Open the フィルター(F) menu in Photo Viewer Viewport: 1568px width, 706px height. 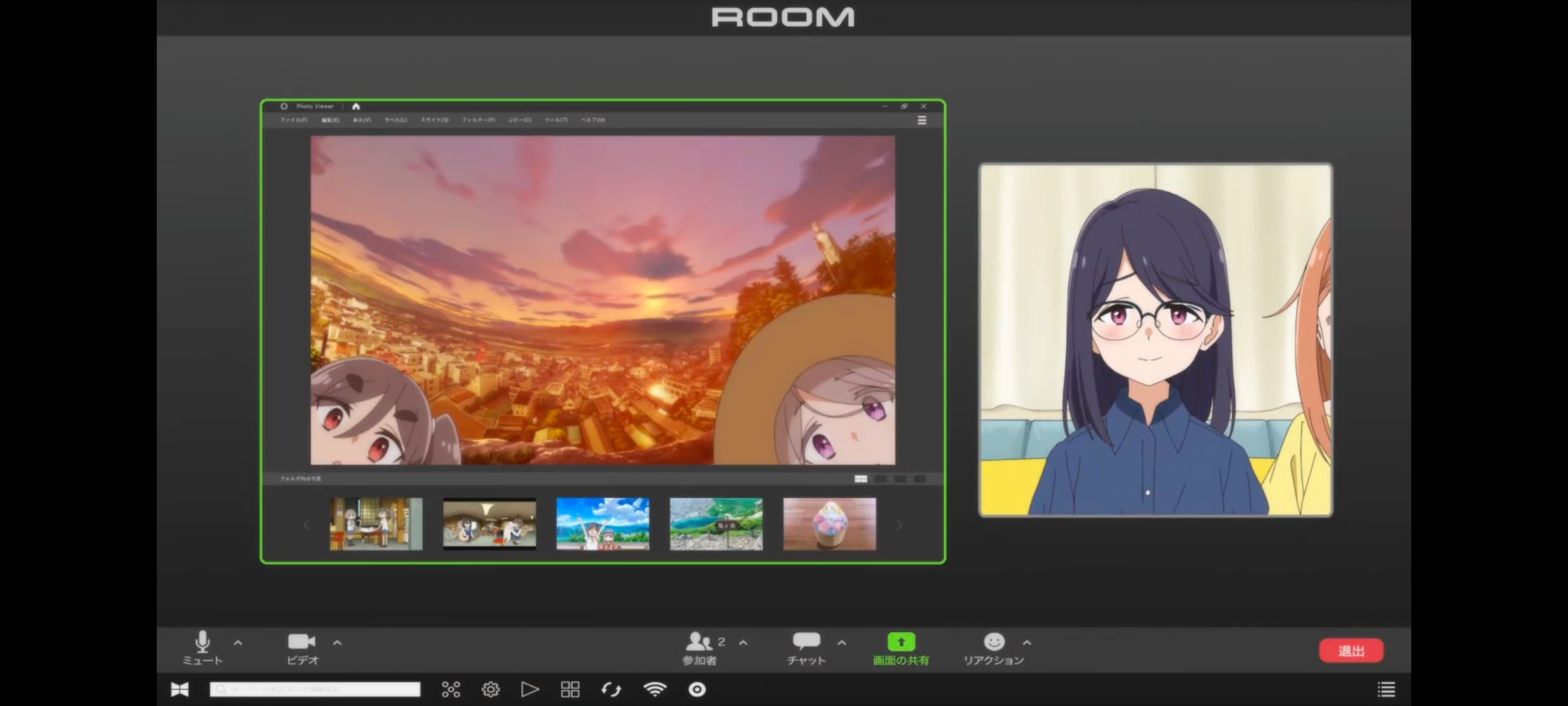click(478, 120)
